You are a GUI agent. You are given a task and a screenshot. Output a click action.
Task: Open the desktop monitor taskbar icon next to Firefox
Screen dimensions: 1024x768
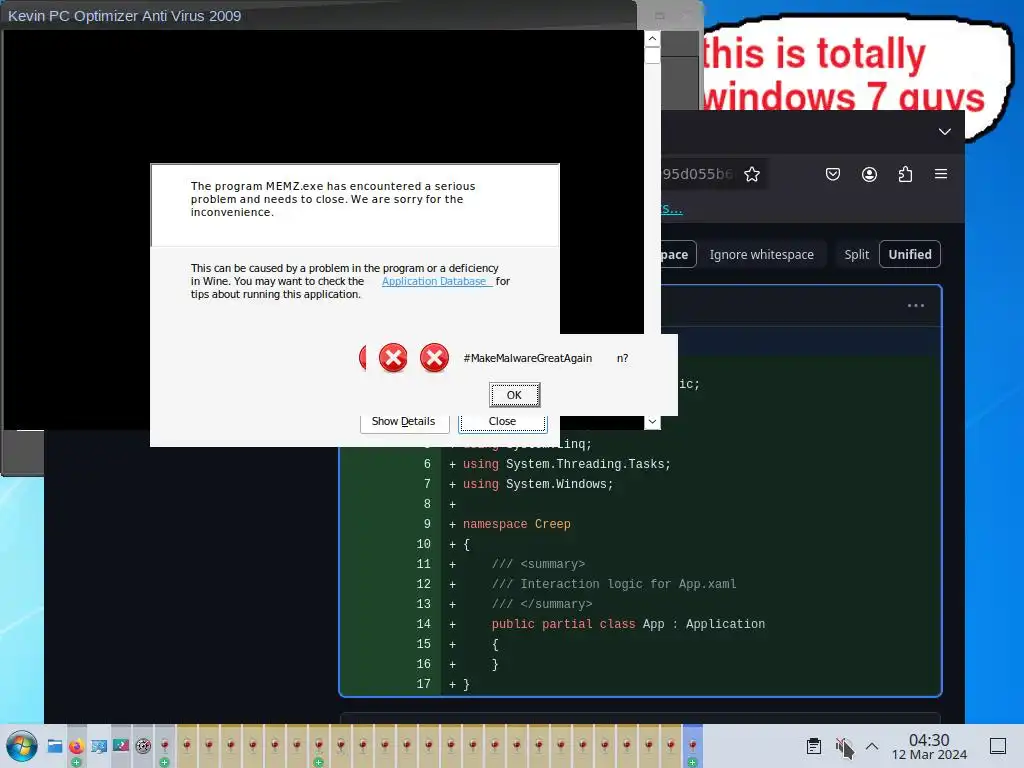coord(99,746)
